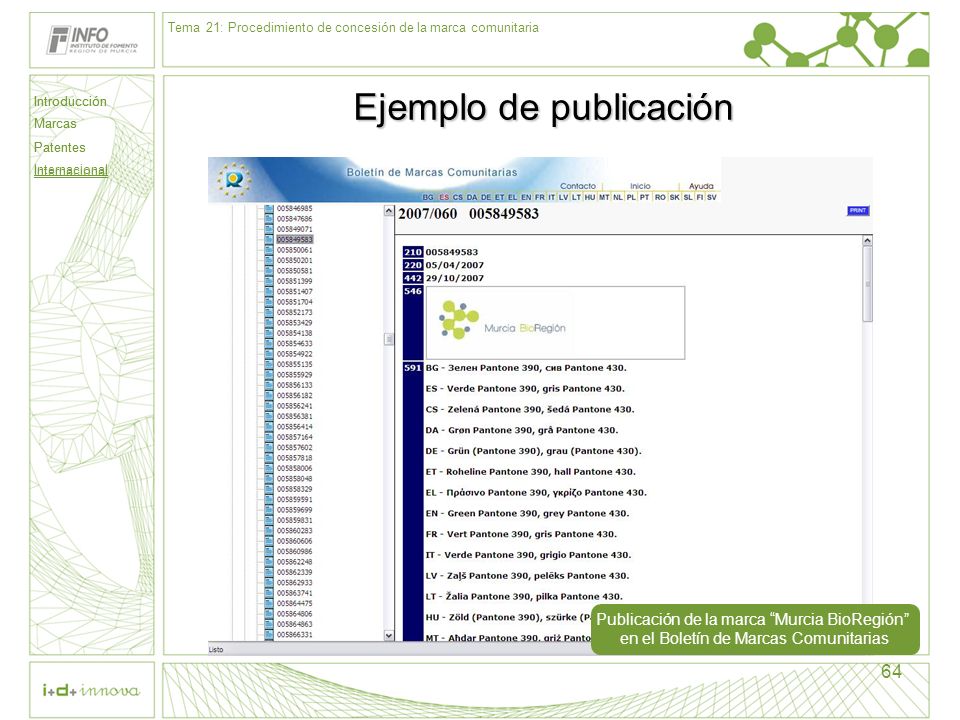960x720 pixels.
Task: Switch bulletin language to BG
Action: [x=428, y=197]
